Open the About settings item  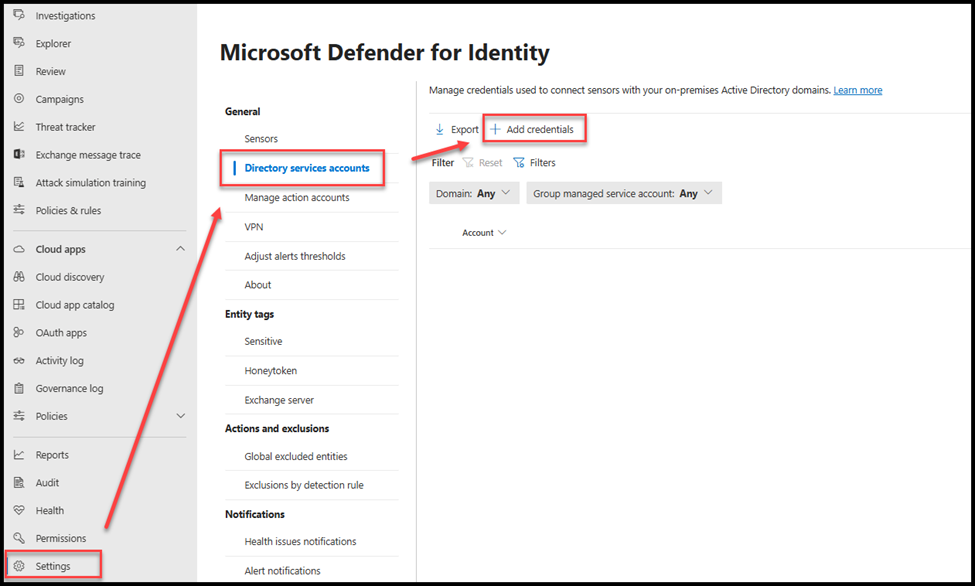pos(257,285)
